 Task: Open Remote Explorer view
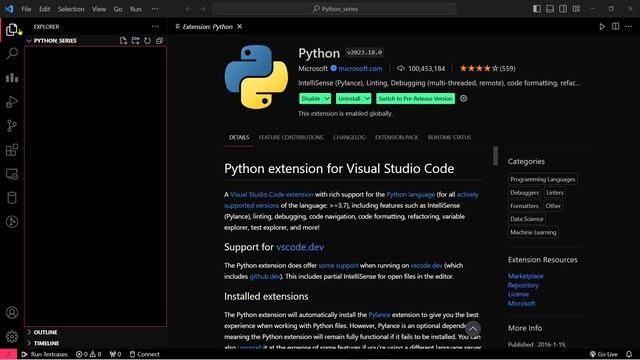tap(12, 174)
